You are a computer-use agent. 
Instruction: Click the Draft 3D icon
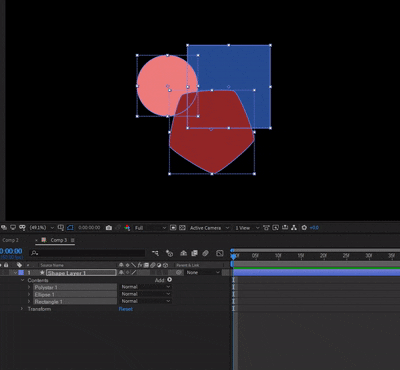(170, 253)
